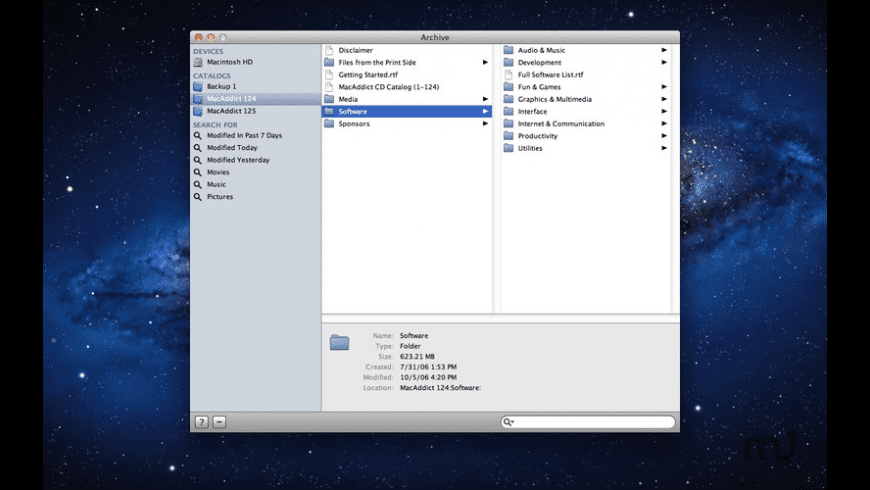Click the MacAddict 125 catalog icon

pyautogui.click(x=198, y=111)
